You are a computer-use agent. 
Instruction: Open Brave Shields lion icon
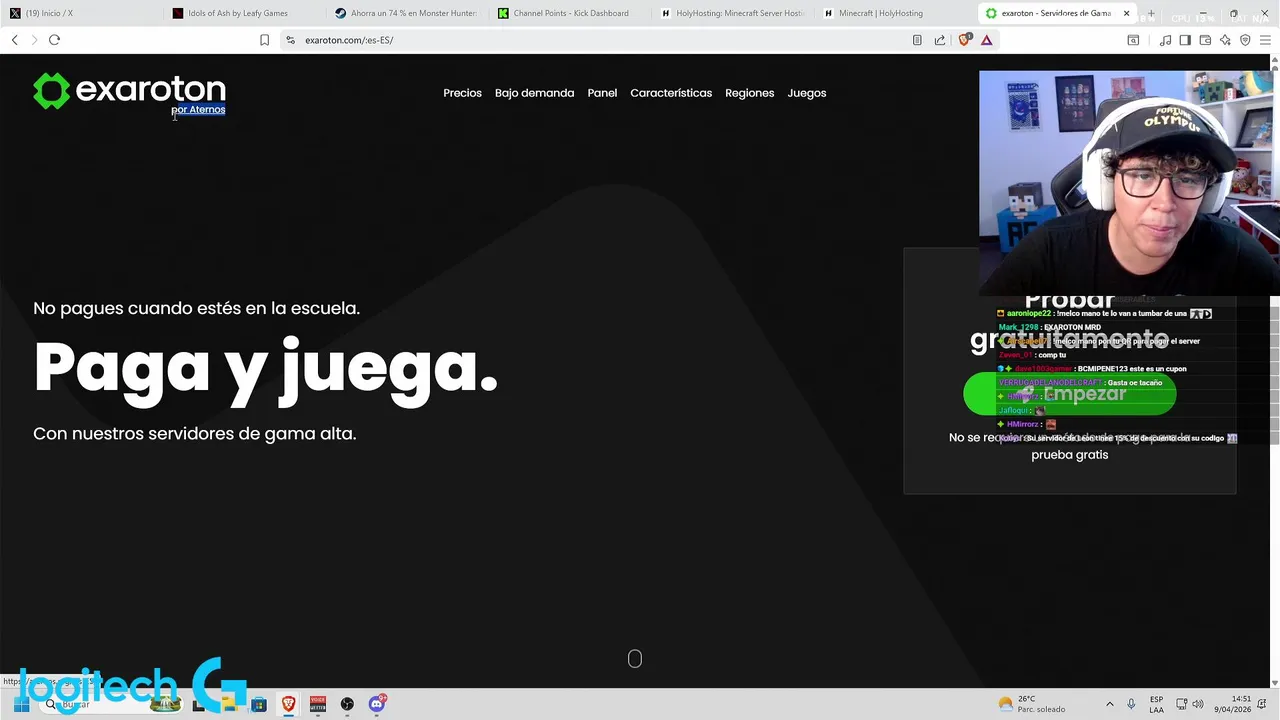964,40
